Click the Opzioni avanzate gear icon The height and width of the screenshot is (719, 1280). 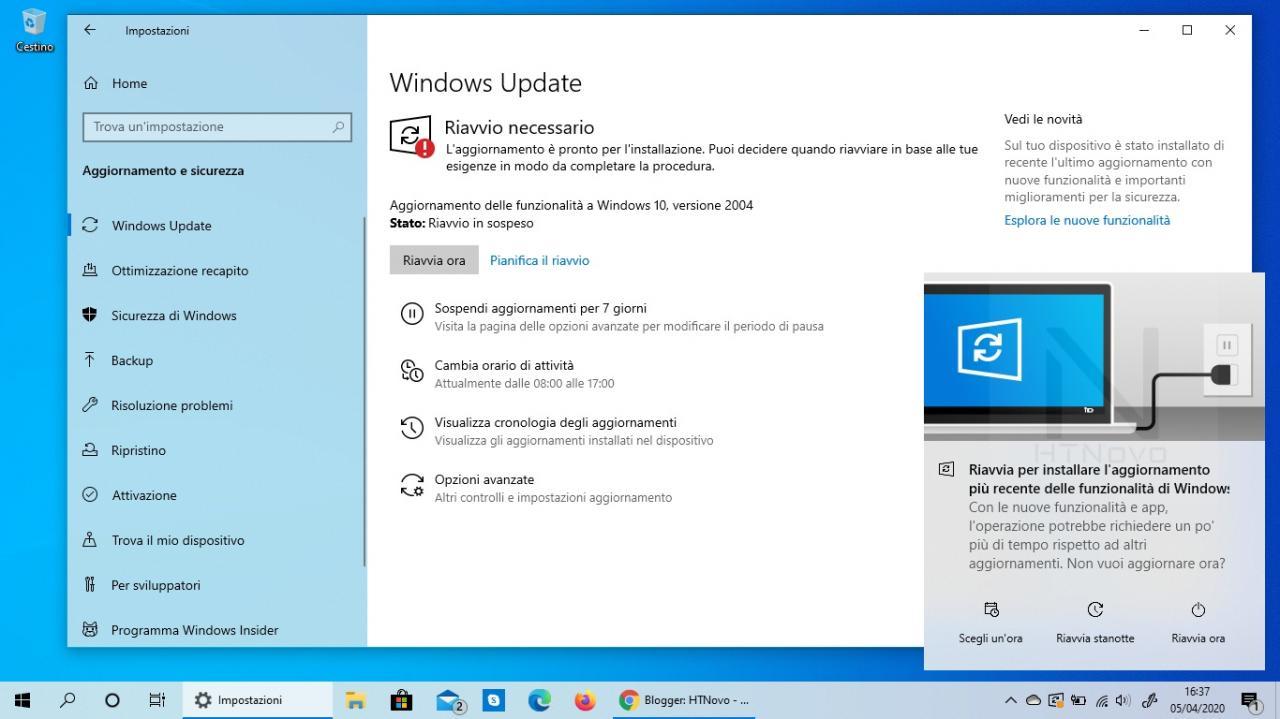[411, 486]
